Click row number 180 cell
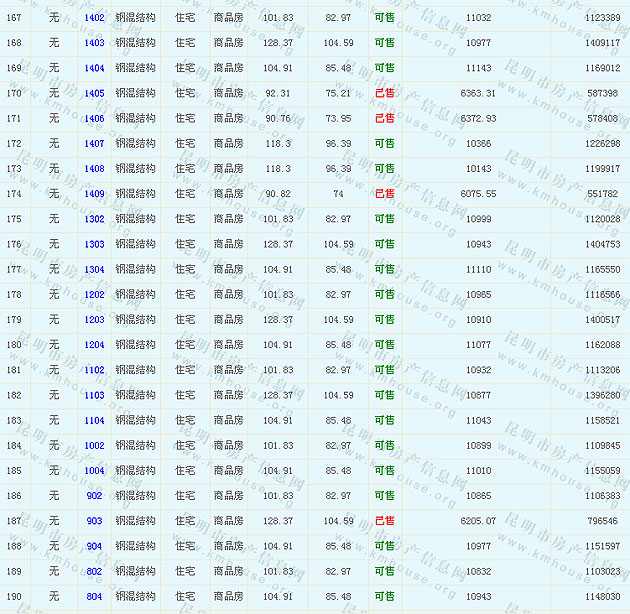Image resolution: width=630 pixels, height=614 pixels. click(14, 345)
